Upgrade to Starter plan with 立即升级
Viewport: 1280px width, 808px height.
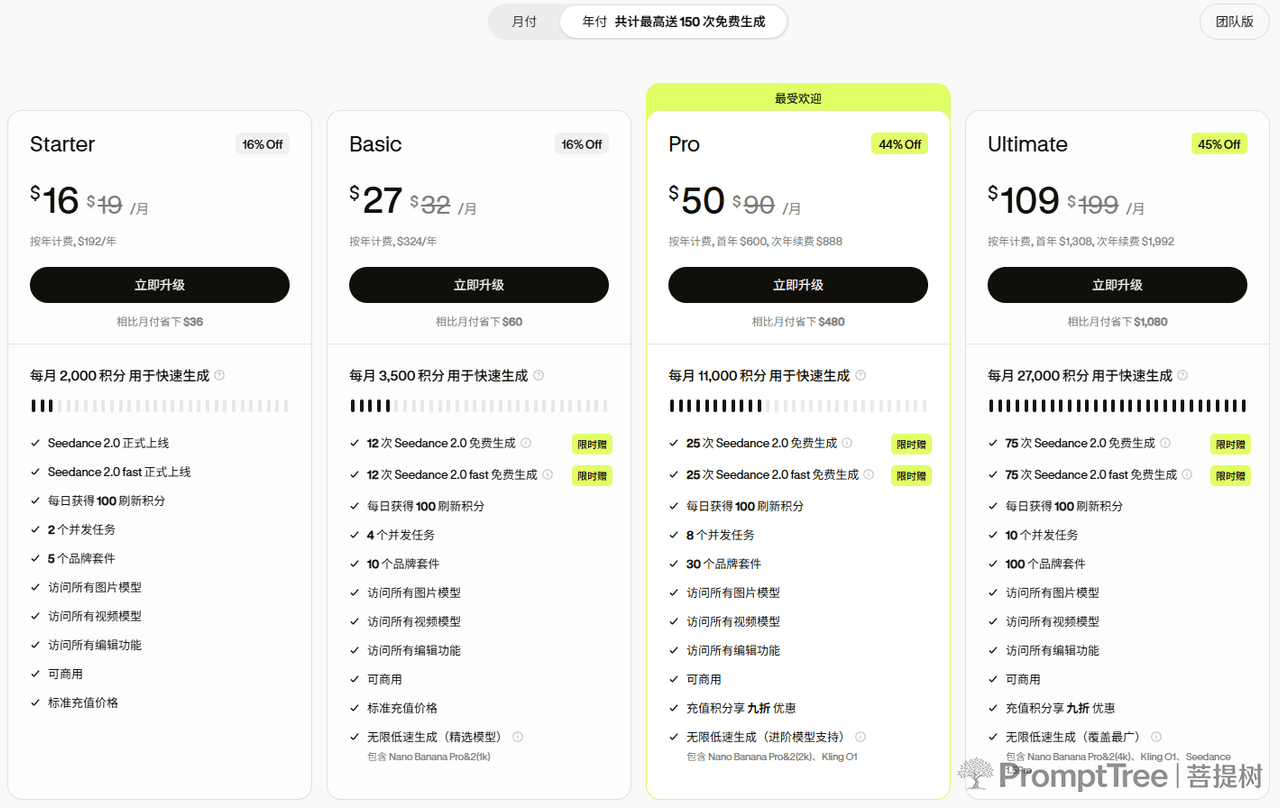160,285
